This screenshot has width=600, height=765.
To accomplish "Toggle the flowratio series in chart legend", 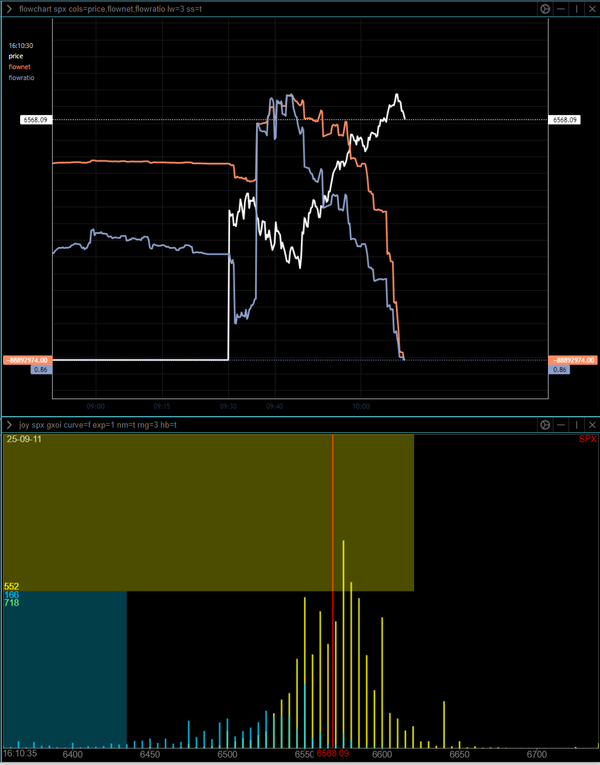I will click(22, 76).
